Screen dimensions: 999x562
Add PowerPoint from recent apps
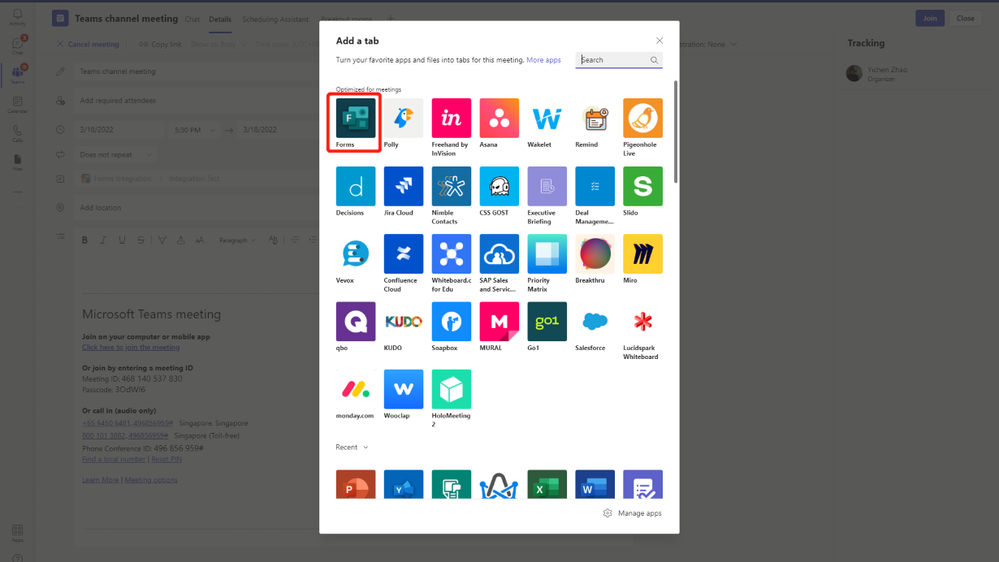click(356, 484)
